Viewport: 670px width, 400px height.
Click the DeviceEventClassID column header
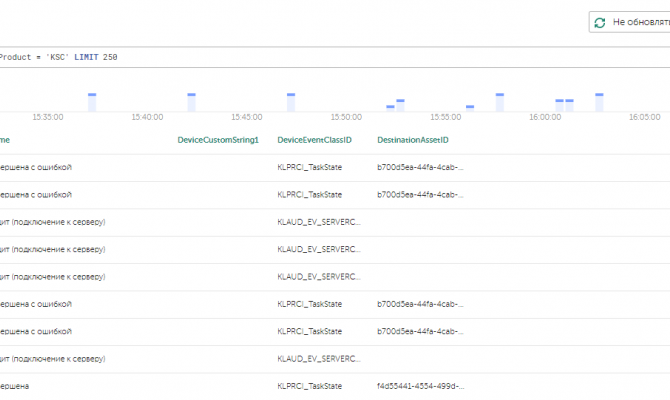point(313,140)
